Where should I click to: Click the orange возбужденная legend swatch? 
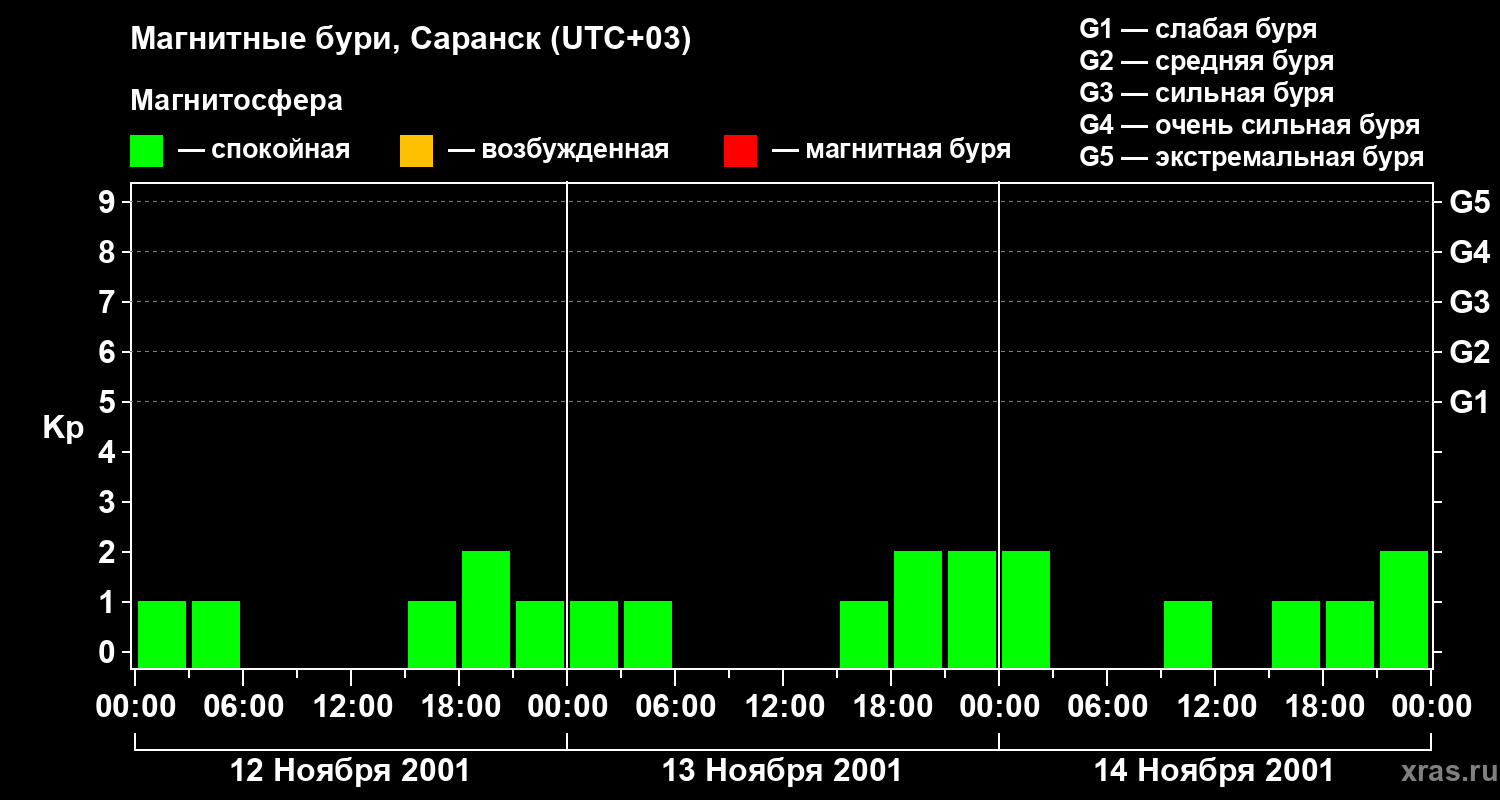(416, 151)
